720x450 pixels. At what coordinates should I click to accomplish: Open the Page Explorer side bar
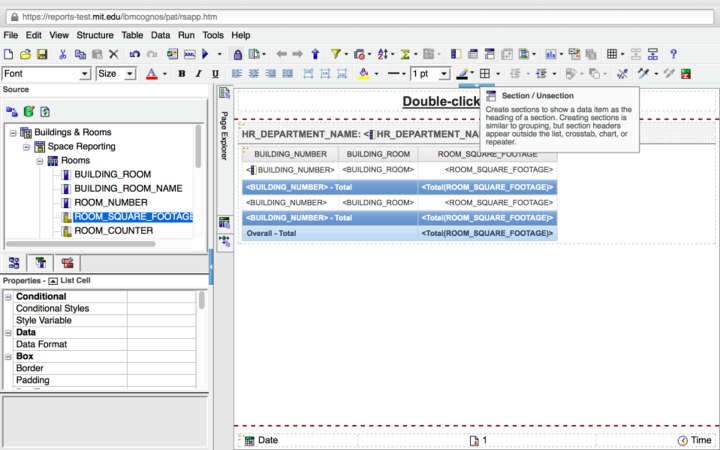[224, 130]
